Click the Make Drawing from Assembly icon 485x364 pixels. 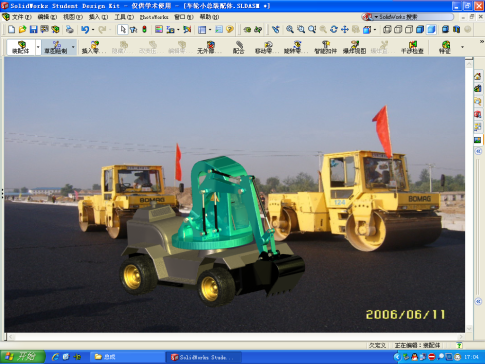tap(44, 30)
